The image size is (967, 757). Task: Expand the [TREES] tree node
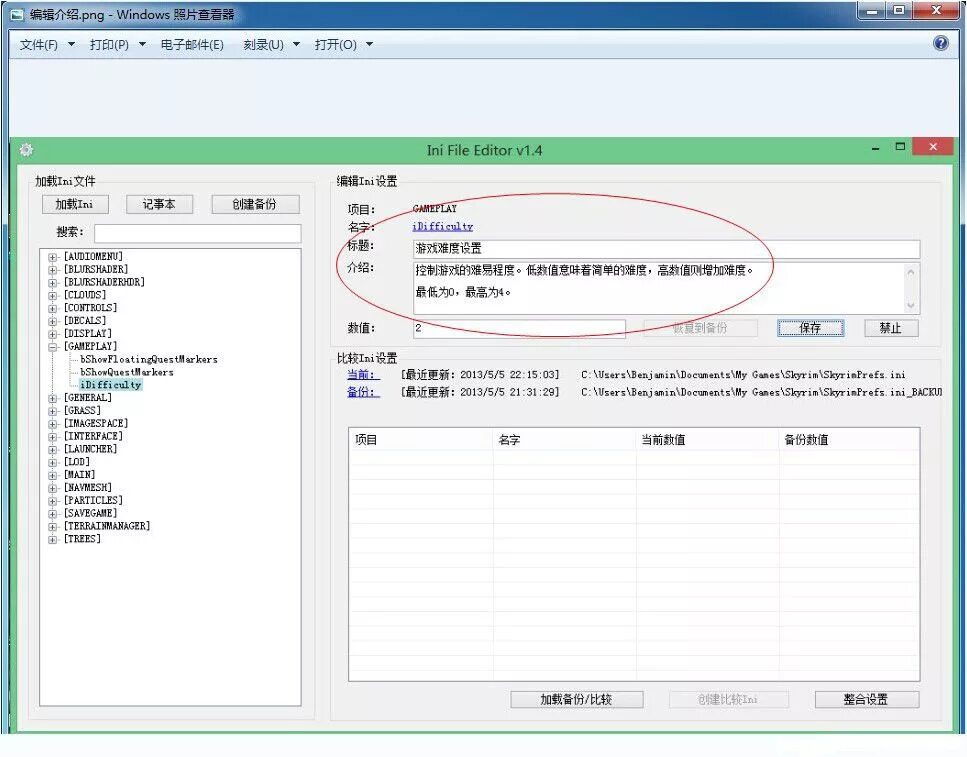point(52,539)
